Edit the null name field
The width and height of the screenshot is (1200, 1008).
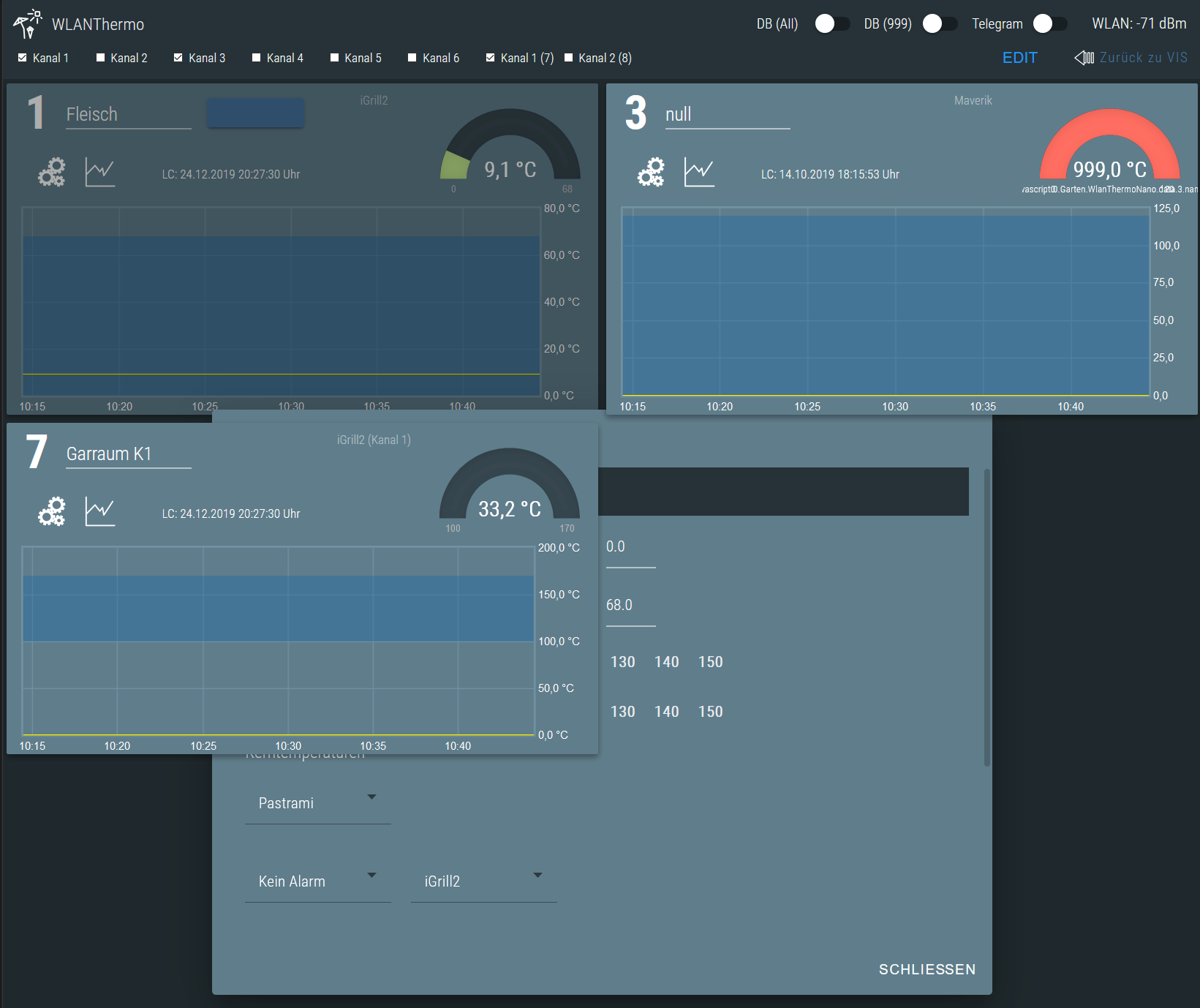[728, 115]
